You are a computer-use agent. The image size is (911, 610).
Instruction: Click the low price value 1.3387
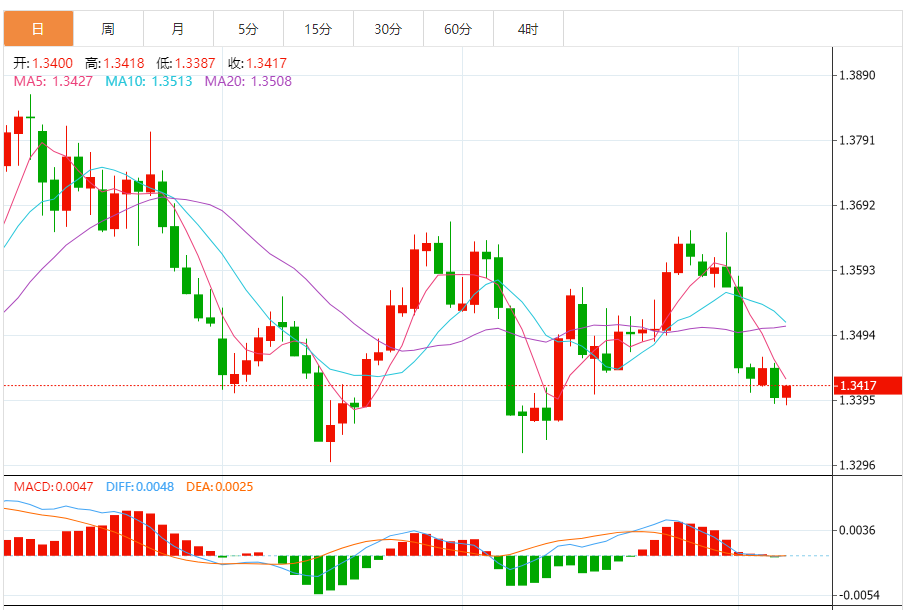195,63
